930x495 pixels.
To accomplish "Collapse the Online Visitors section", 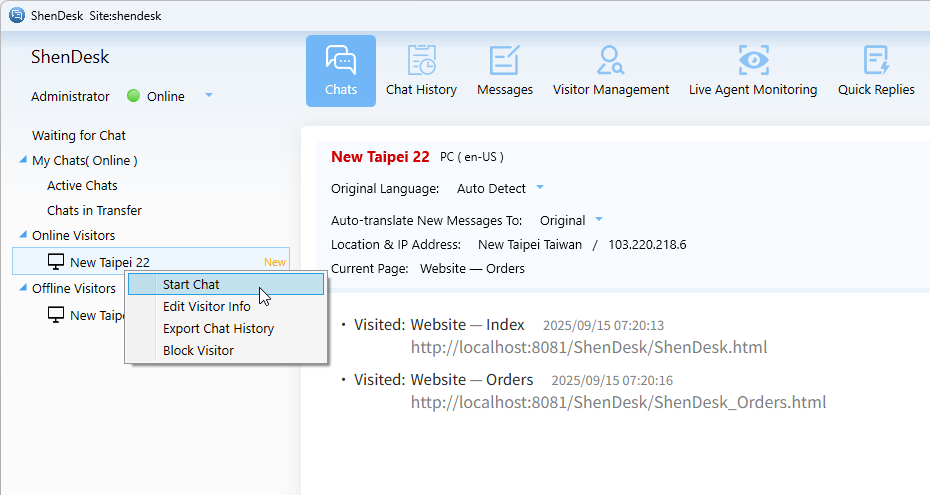I will 24,236.
